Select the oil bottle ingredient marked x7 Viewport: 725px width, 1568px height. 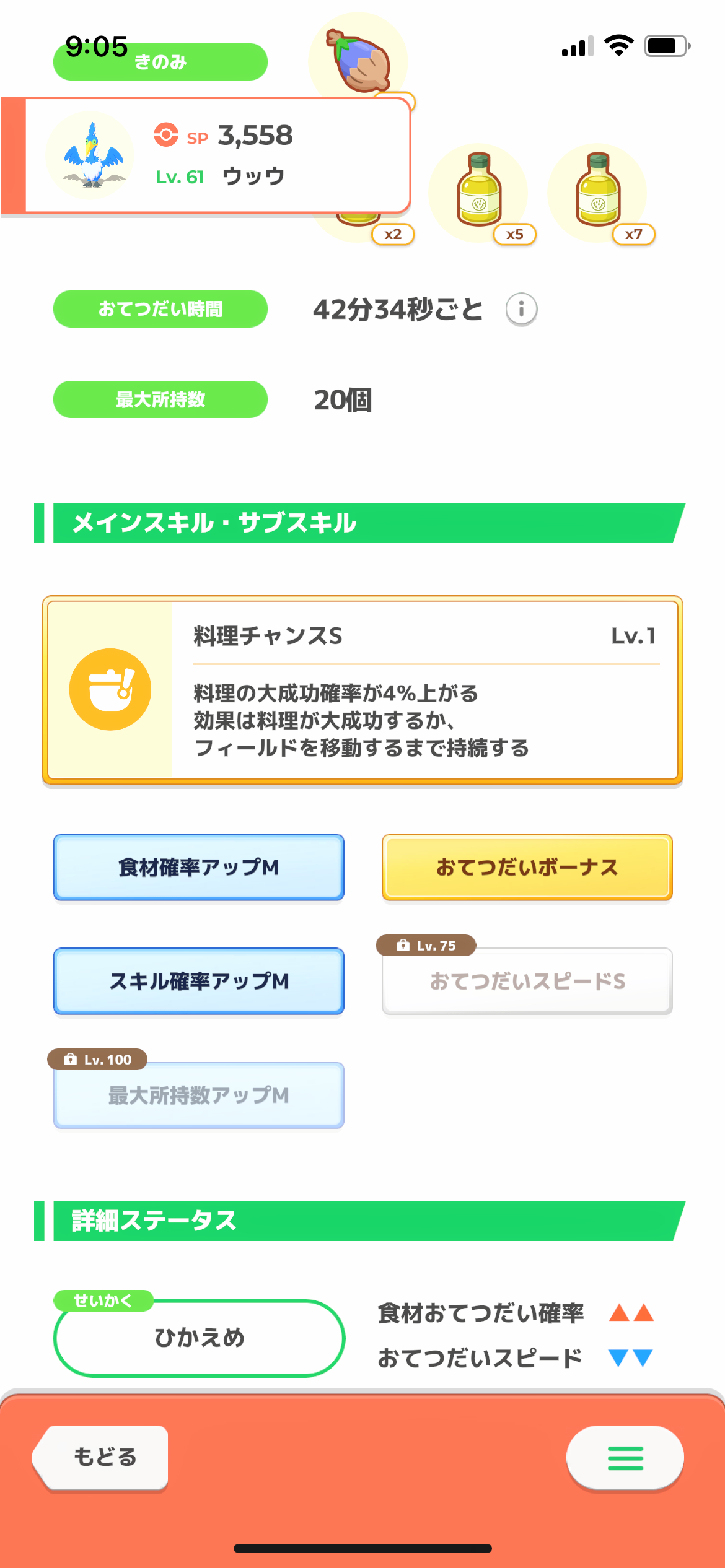click(597, 191)
